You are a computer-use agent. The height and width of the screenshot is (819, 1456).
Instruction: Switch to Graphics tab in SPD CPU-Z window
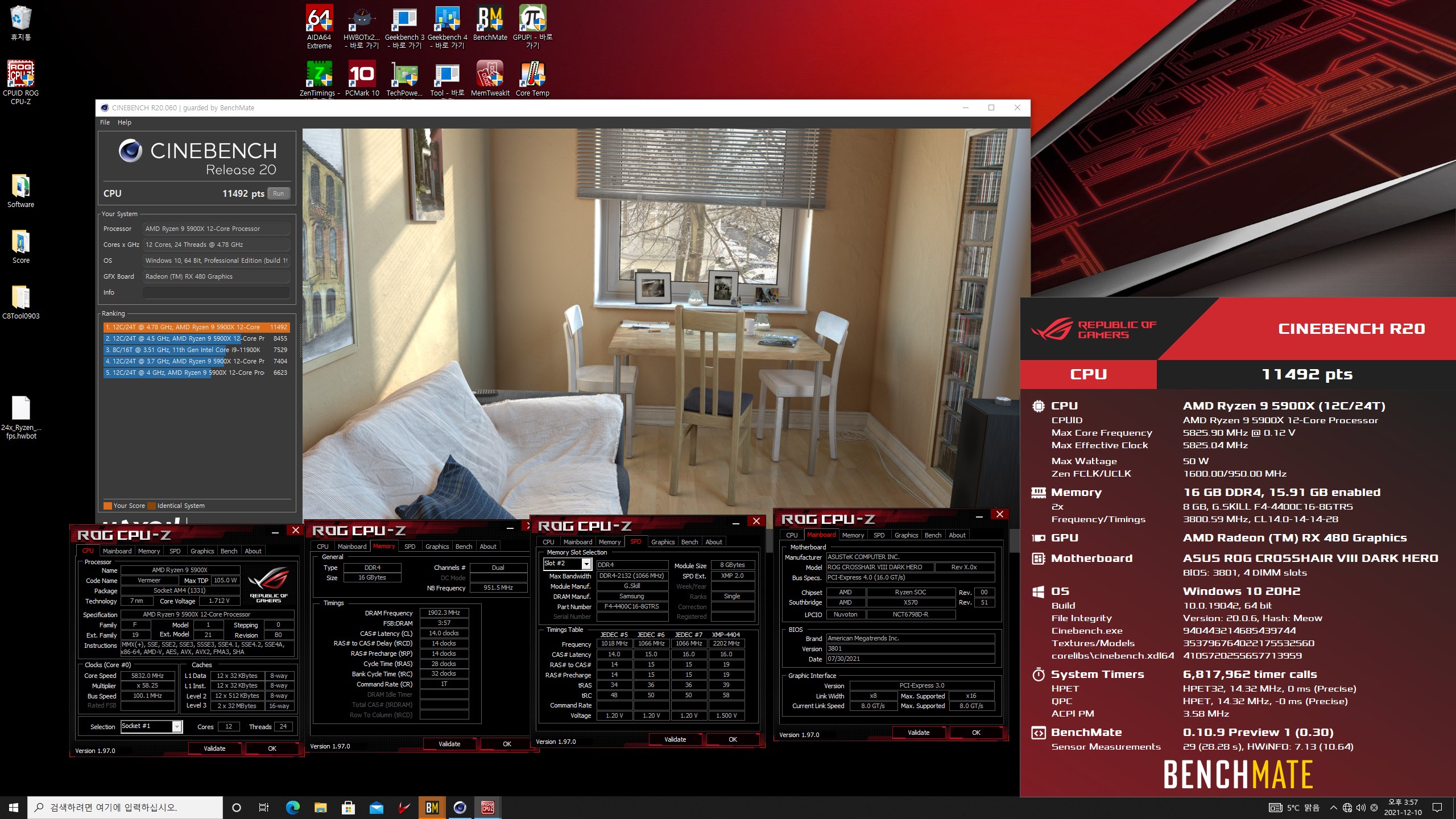click(663, 542)
